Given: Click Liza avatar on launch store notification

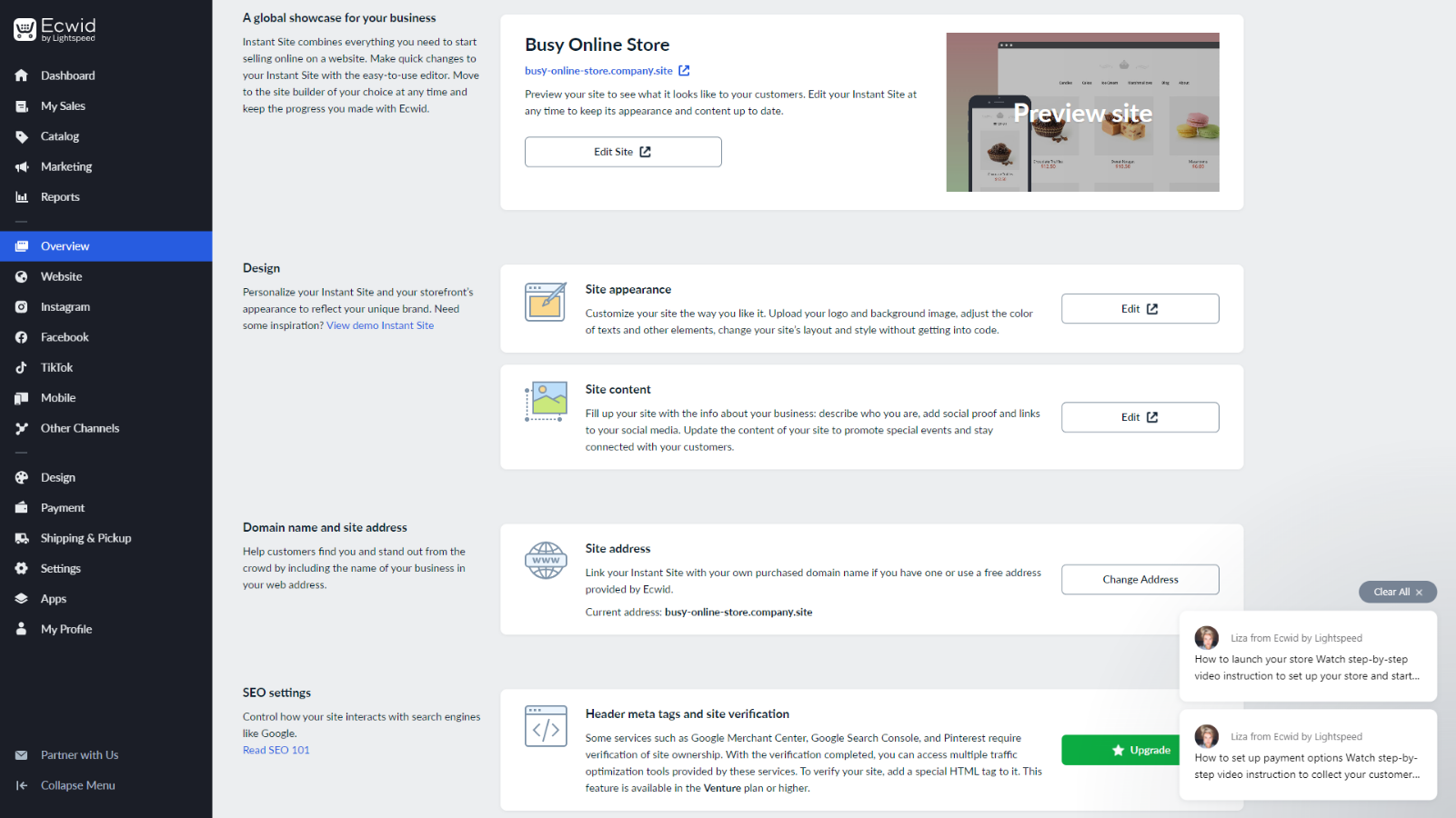Looking at the screenshot, I should [1207, 637].
